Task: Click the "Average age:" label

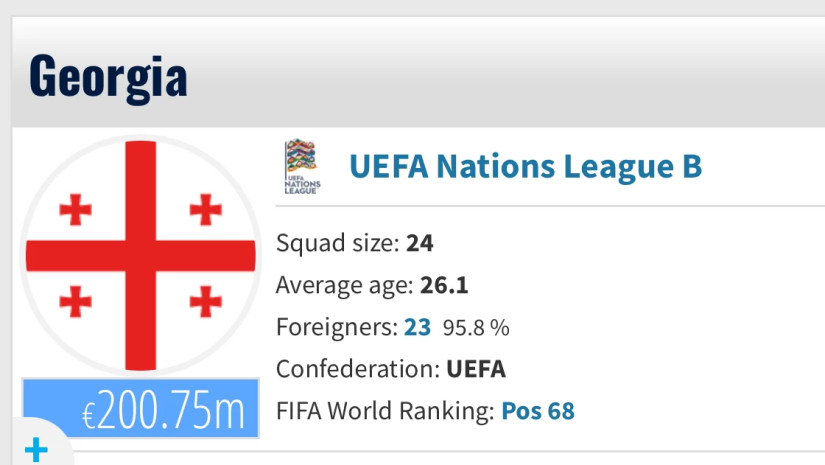Action: (x=344, y=285)
